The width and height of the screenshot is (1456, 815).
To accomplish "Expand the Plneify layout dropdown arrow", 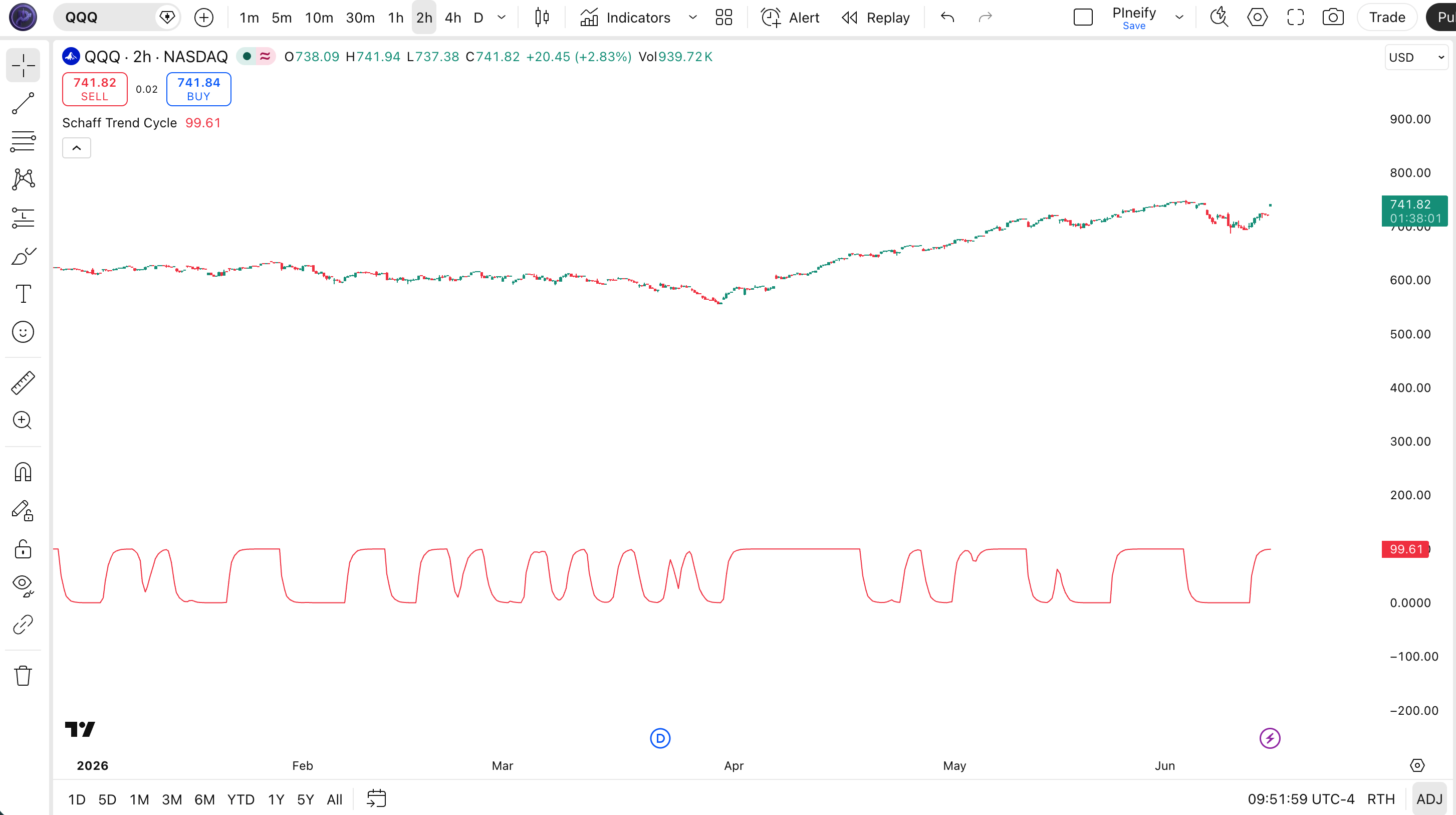I will tap(1179, 18).
